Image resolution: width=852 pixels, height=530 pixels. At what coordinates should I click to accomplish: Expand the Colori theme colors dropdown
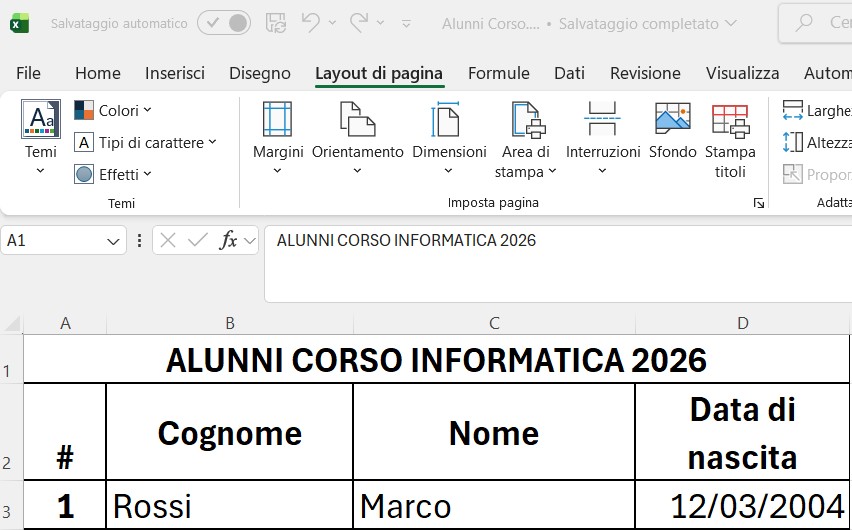[x=113, y=110]
